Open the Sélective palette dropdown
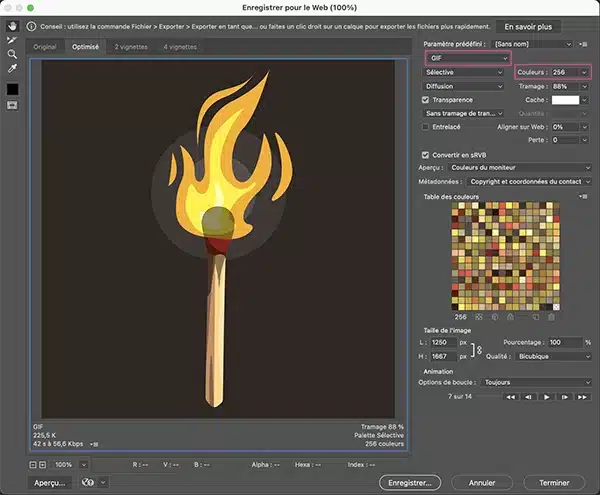 click(x=463, y=72)
